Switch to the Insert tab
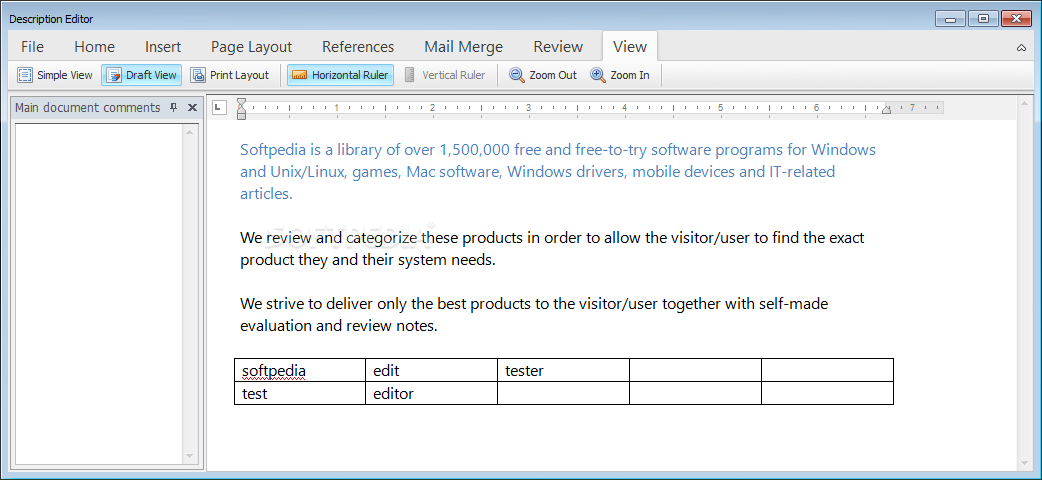The width and height of the screenshot is (1042, 480). pyautogui.click(x=163, y=47)
